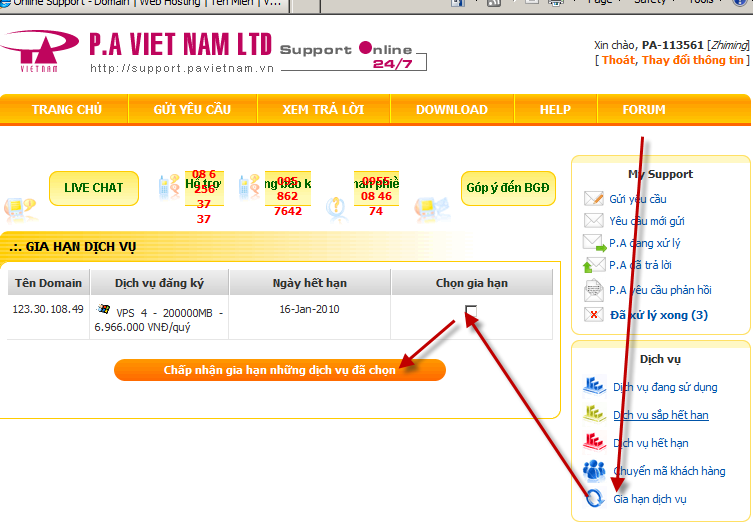Open the Đã xử lý xong (3) link
Image resolution: width=753 pixels, height=524 pixels.
pos(659,315)
